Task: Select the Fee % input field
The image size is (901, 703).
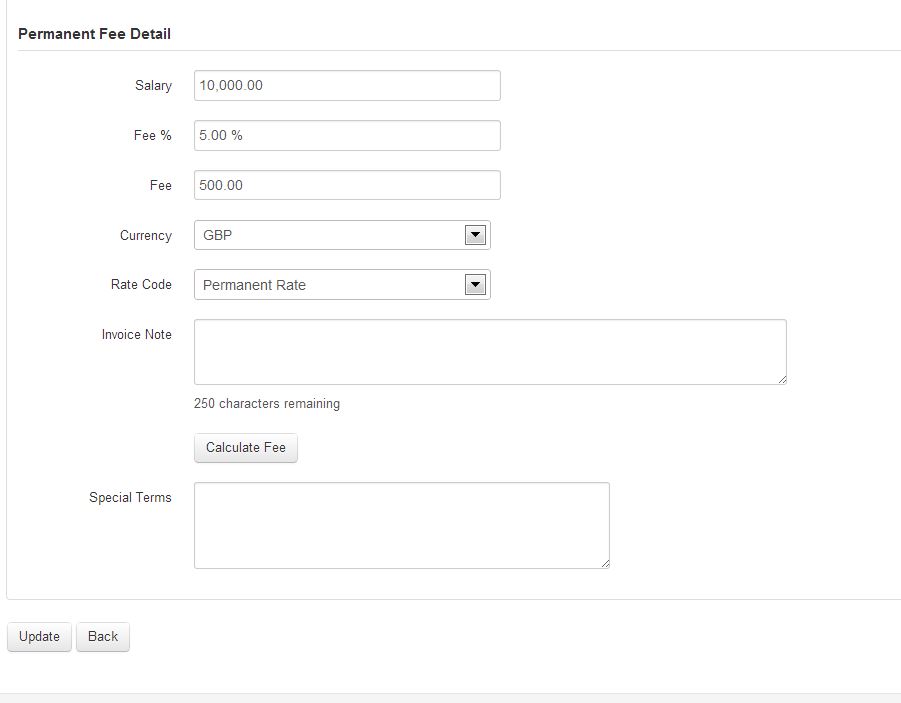Action: [347, 136]
